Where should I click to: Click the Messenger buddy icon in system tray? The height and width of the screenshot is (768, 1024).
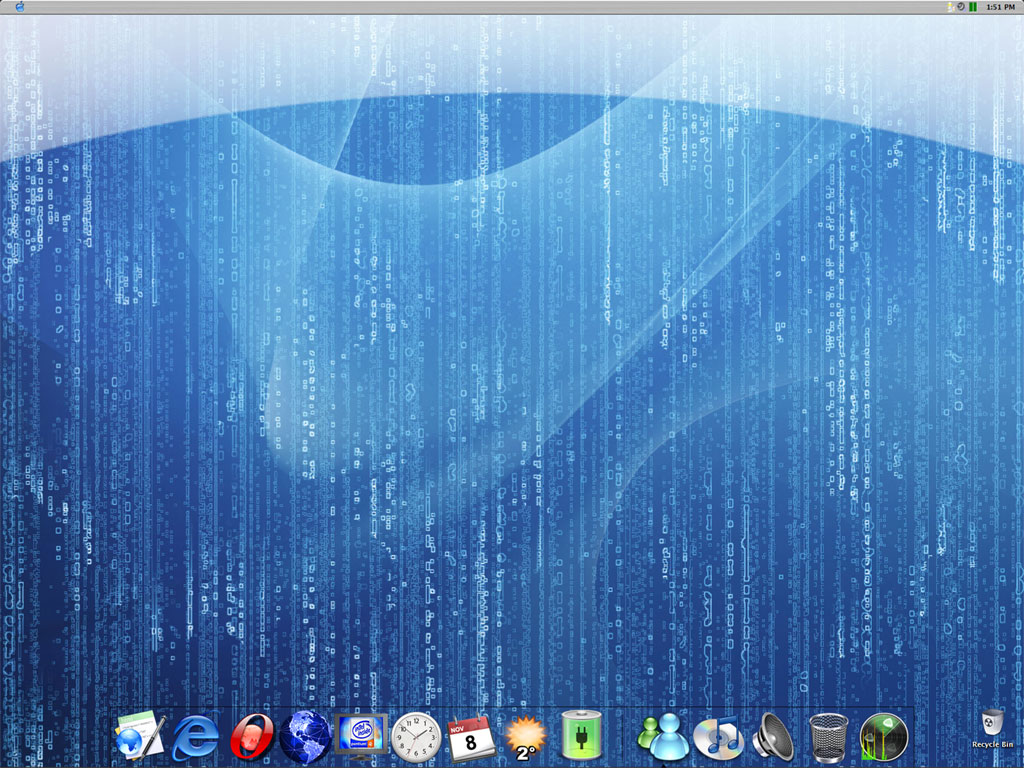[950, 7]
